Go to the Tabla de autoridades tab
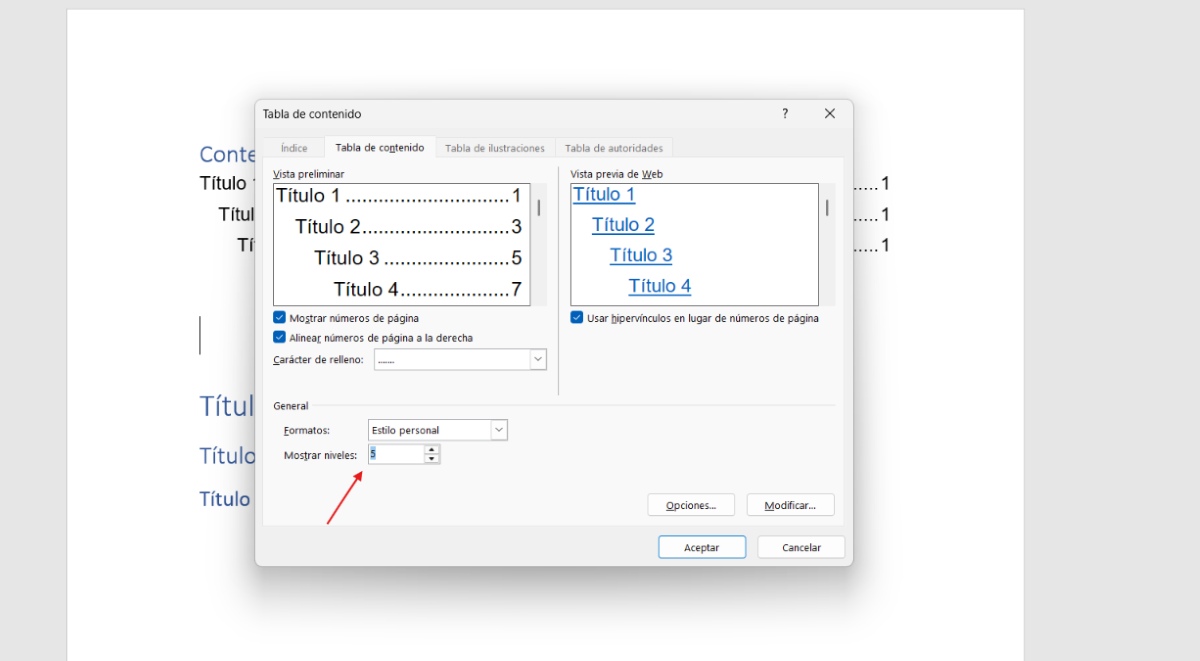This screenshot has width=1200, height=661. [x=613, y=148]
